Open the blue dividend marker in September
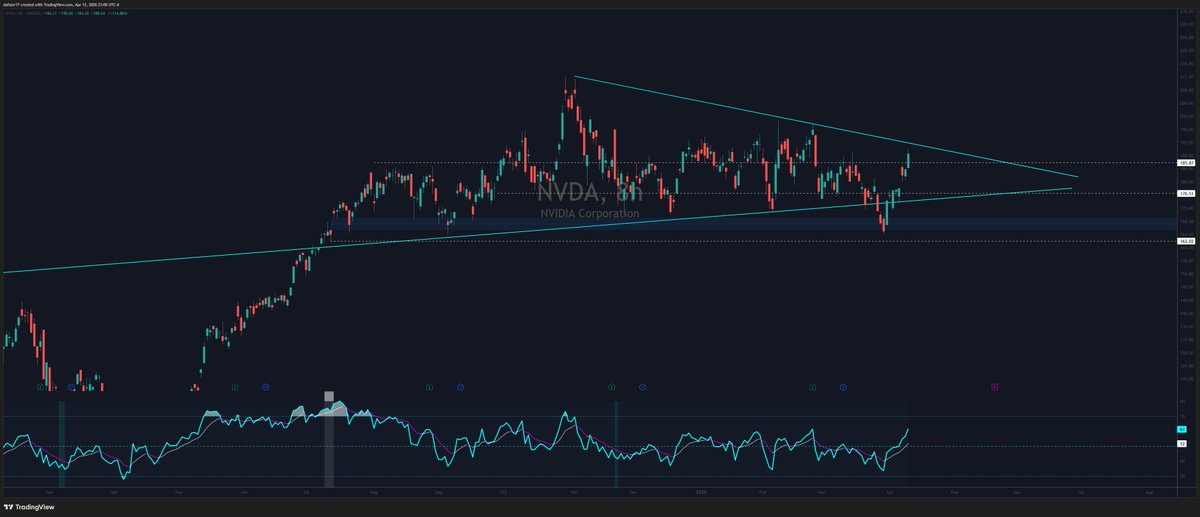The width and height of the screenshot is (1200, 517). 460,385
